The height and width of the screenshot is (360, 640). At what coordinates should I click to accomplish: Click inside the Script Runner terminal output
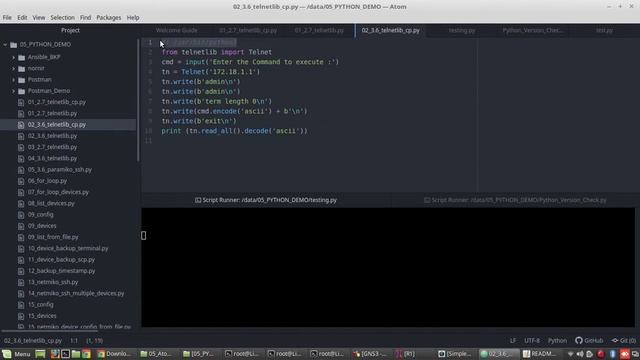tap(388, 267)
